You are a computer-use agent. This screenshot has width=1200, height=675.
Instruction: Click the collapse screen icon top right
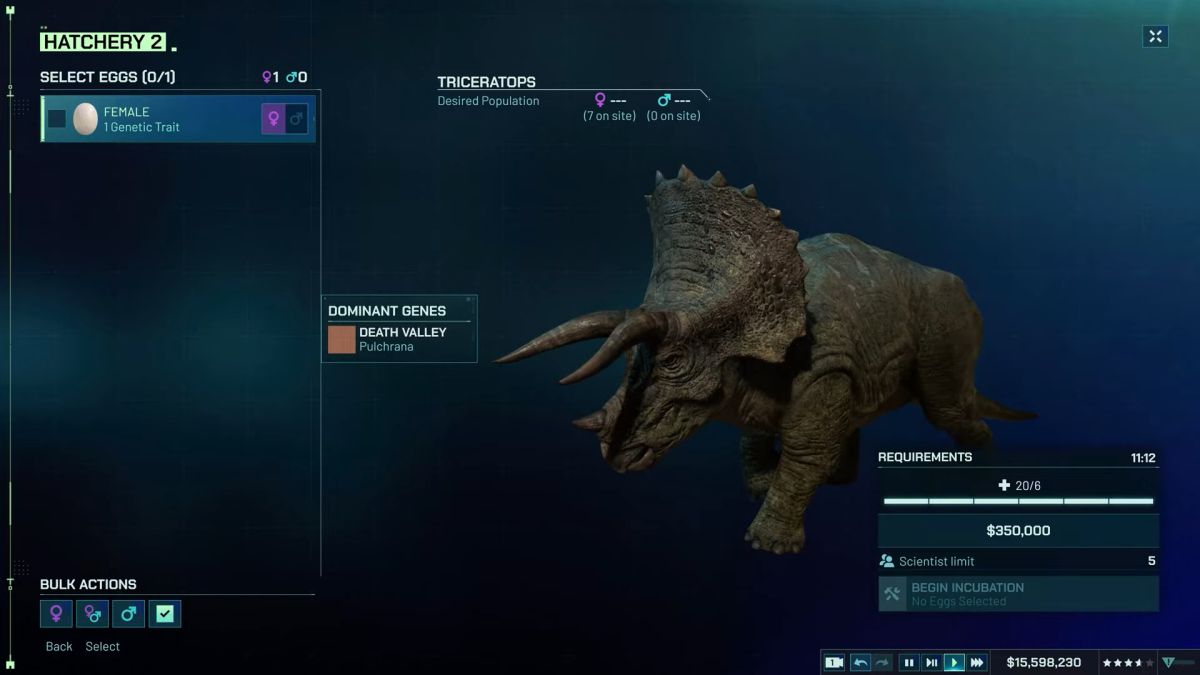point(1155,36)
